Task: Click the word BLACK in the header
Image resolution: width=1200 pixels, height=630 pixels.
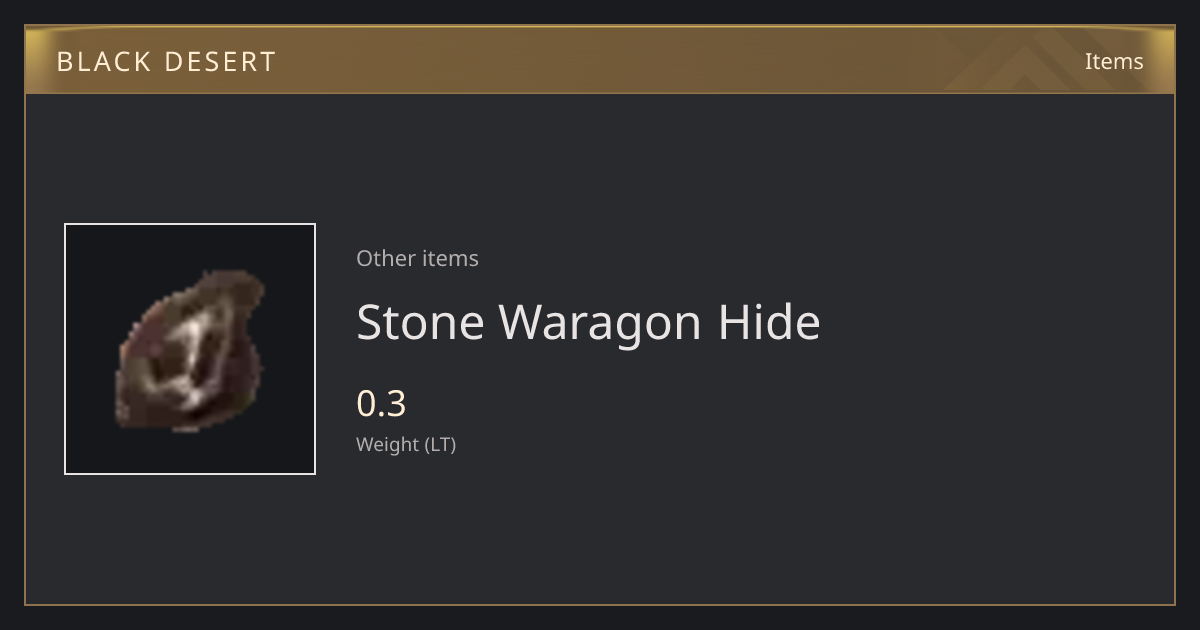Action: pos(102,62)
